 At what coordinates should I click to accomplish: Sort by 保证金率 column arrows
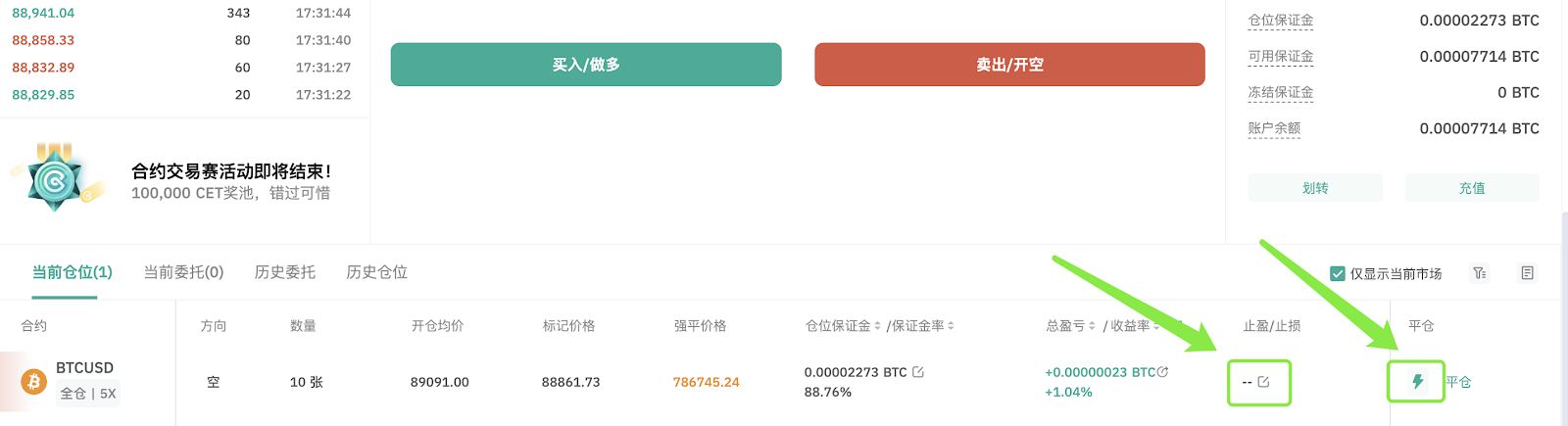(951, 326)
